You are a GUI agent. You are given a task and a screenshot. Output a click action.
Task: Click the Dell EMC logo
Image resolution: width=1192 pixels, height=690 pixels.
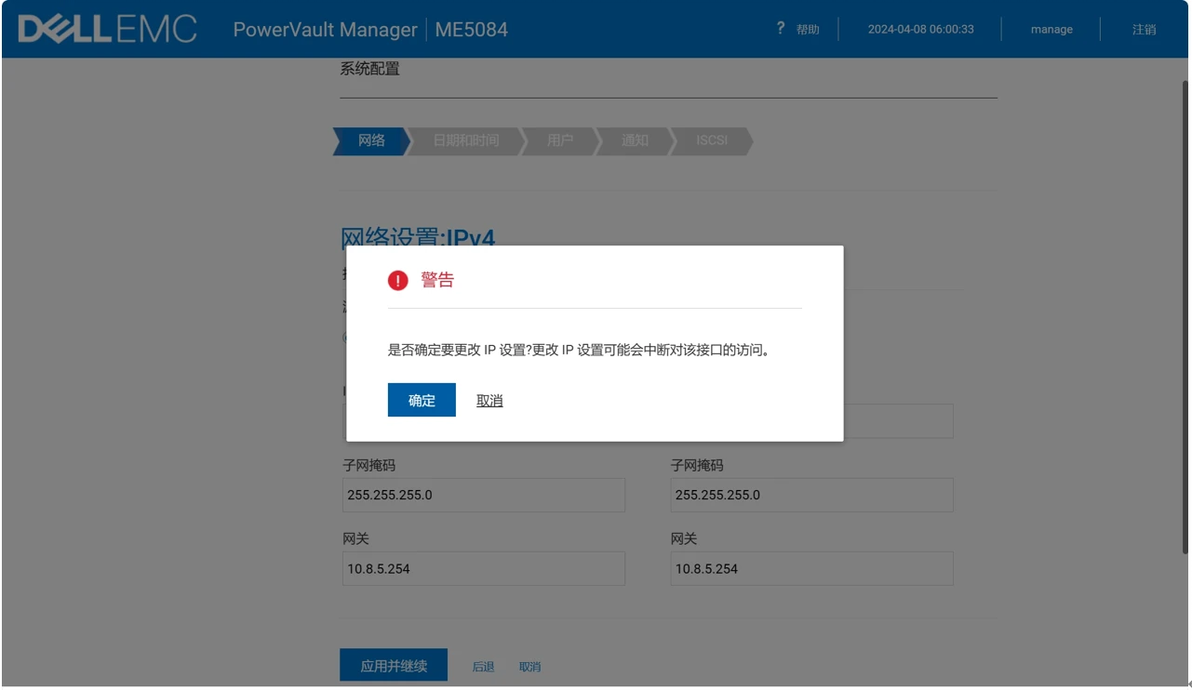(107, 29)
